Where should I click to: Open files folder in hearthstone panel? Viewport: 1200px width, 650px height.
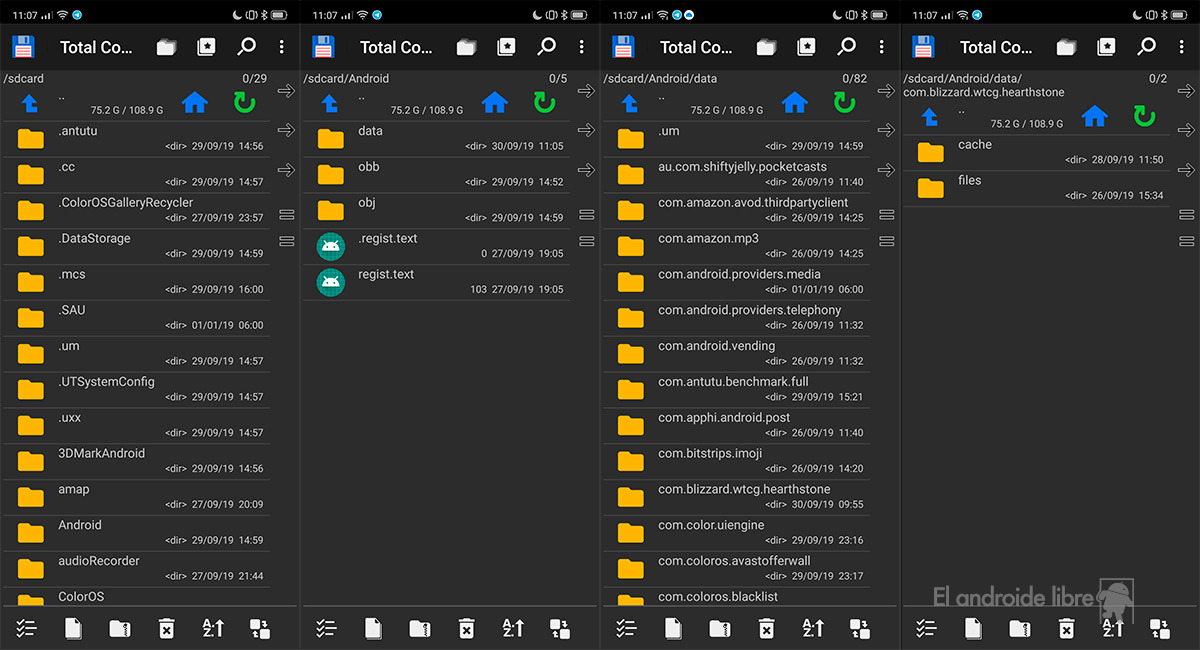[1036, 188]
